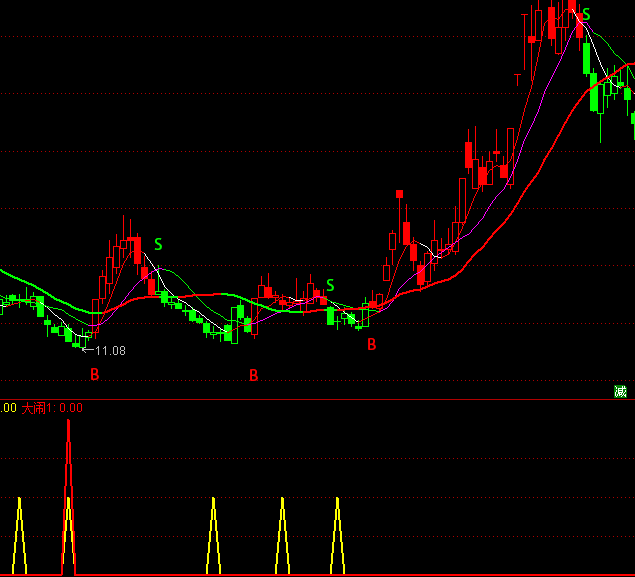Viewport: 635px width, 577px height.
Task: Click the small red square above candles
Action: click(x=399, y=193)
